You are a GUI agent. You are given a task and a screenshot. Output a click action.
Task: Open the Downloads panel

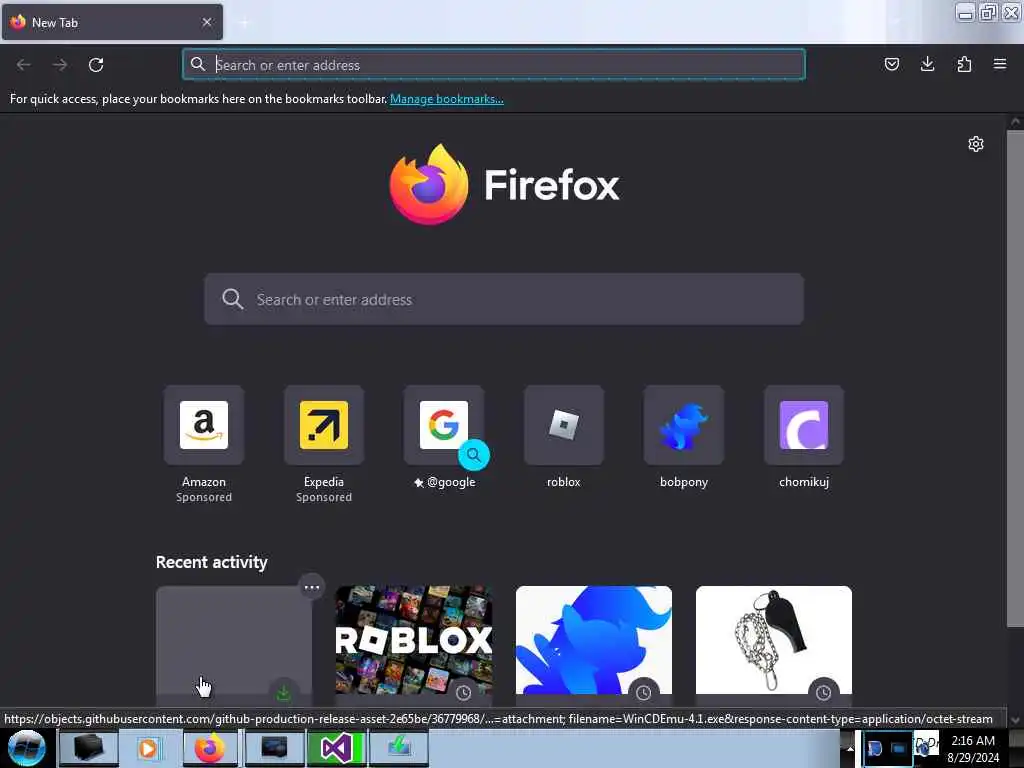click(927, 64)
